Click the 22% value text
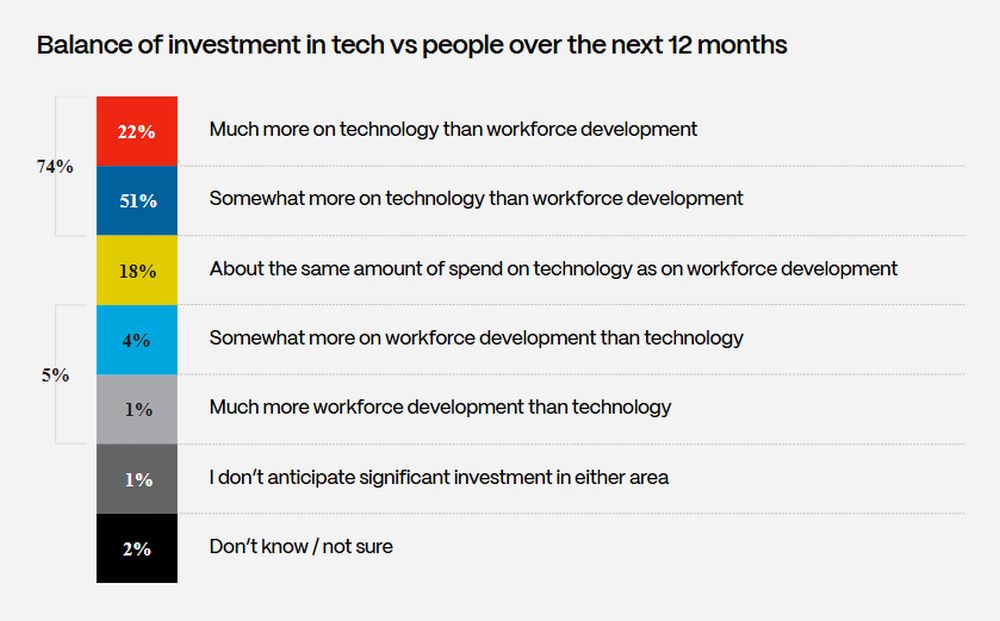The height and width of the screenshot is (621, 1000). [x=136, y=132]
